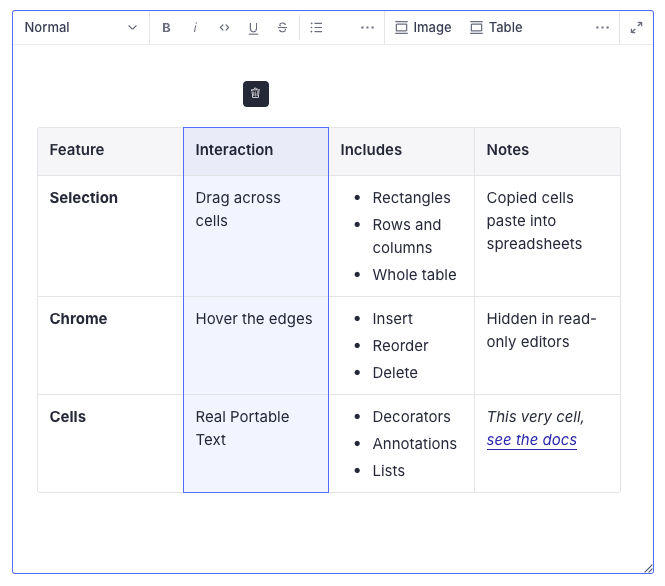Click the 'Reorder' list item
The image size is (665, 586).
point(400,346)
